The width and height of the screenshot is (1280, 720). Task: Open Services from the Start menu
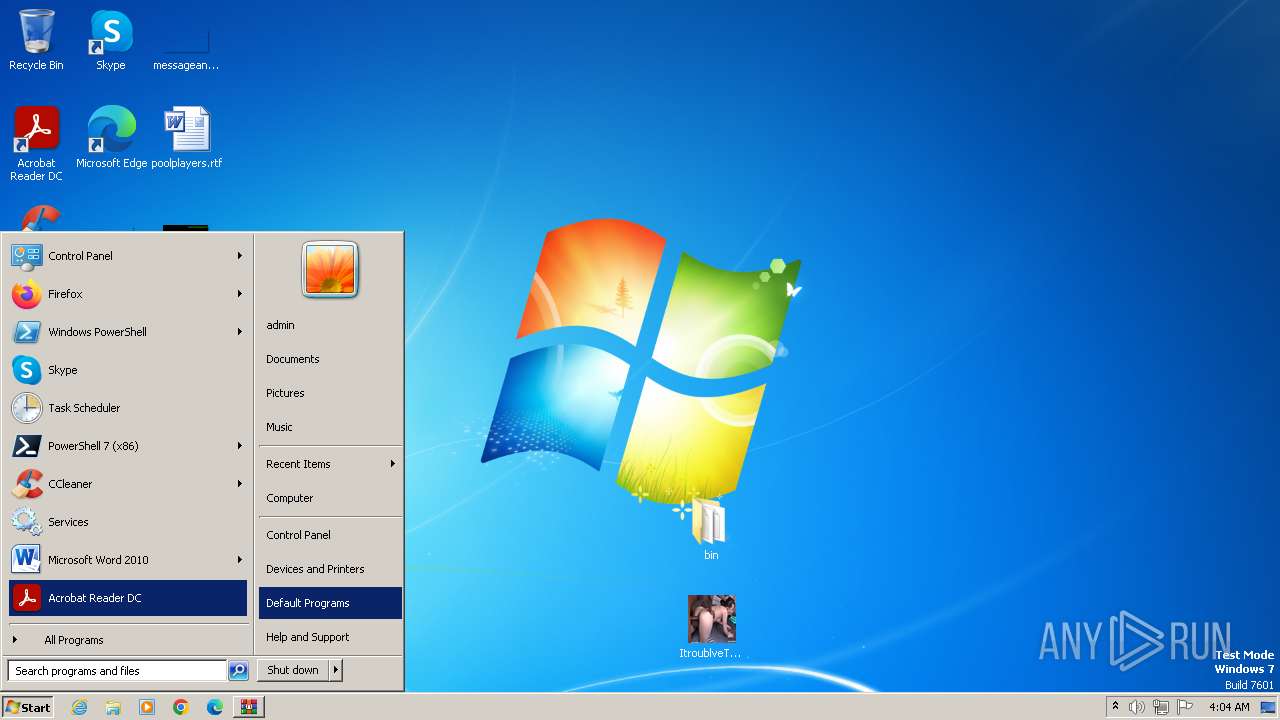tap(128, 522)
